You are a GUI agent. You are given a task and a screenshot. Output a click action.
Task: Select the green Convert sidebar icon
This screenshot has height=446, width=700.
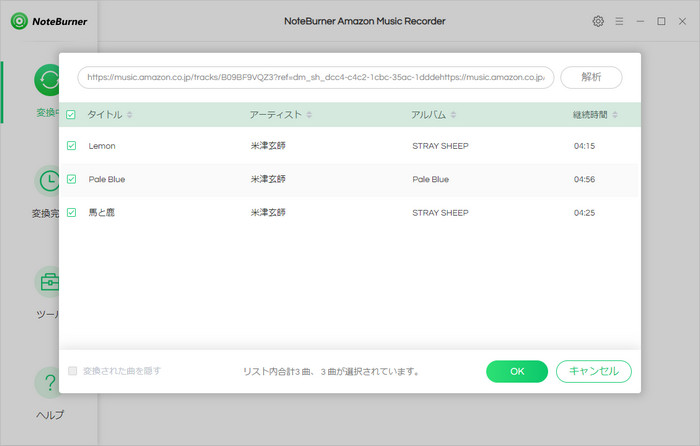[x=46, y=80]
